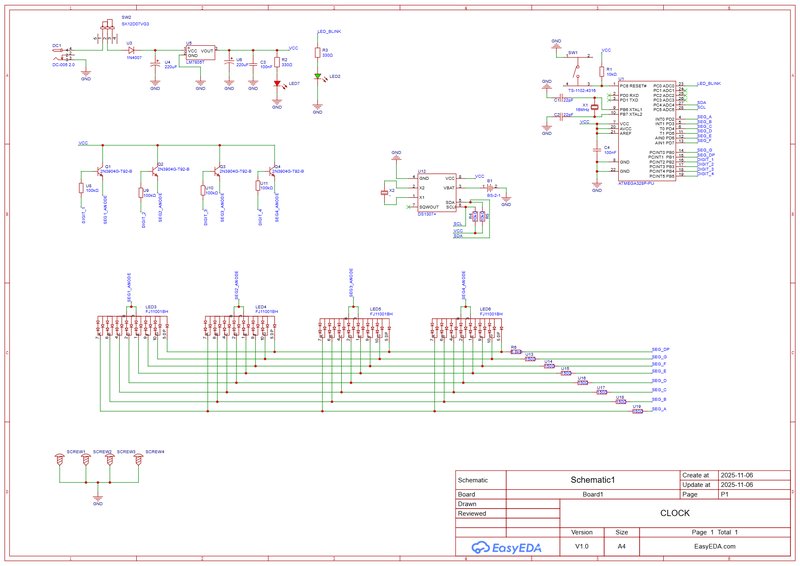Click the A4 size value
Screen dimensions: 800x566
pyautogui.click(x=621, y=546)
